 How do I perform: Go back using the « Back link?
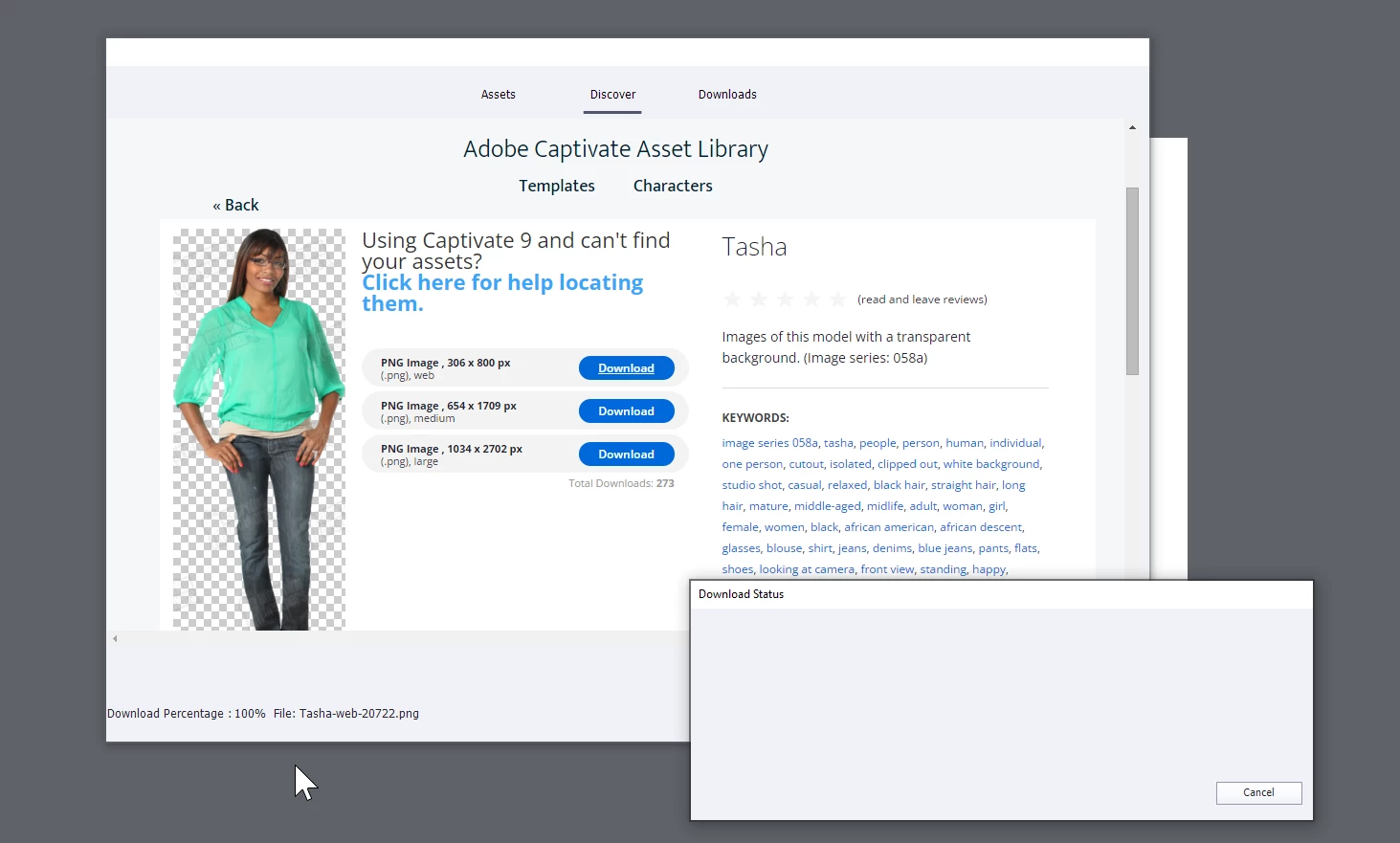[x=235, y=205]
